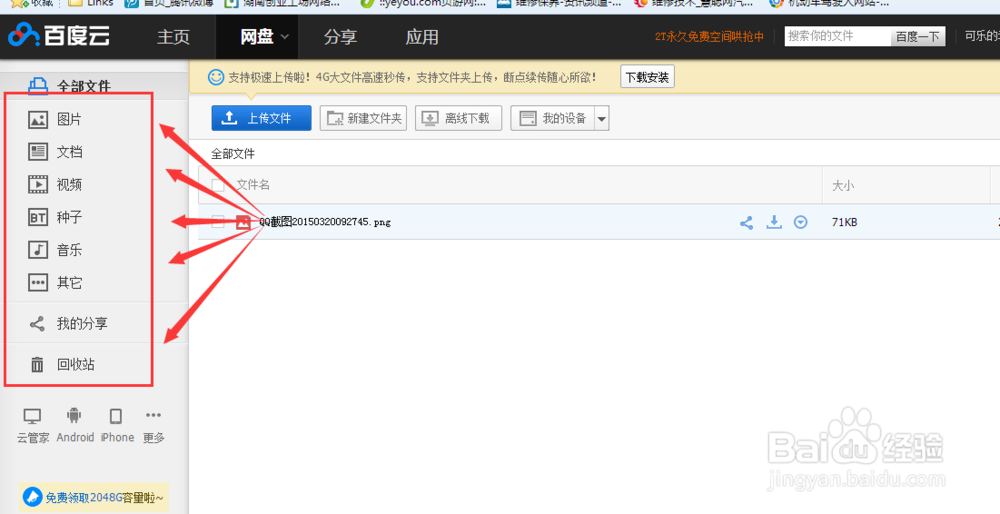Image resolution: width=1000 pixels, height=514 pixels.
Task: Click the 文档 document icon
Action: pos(38,152)
